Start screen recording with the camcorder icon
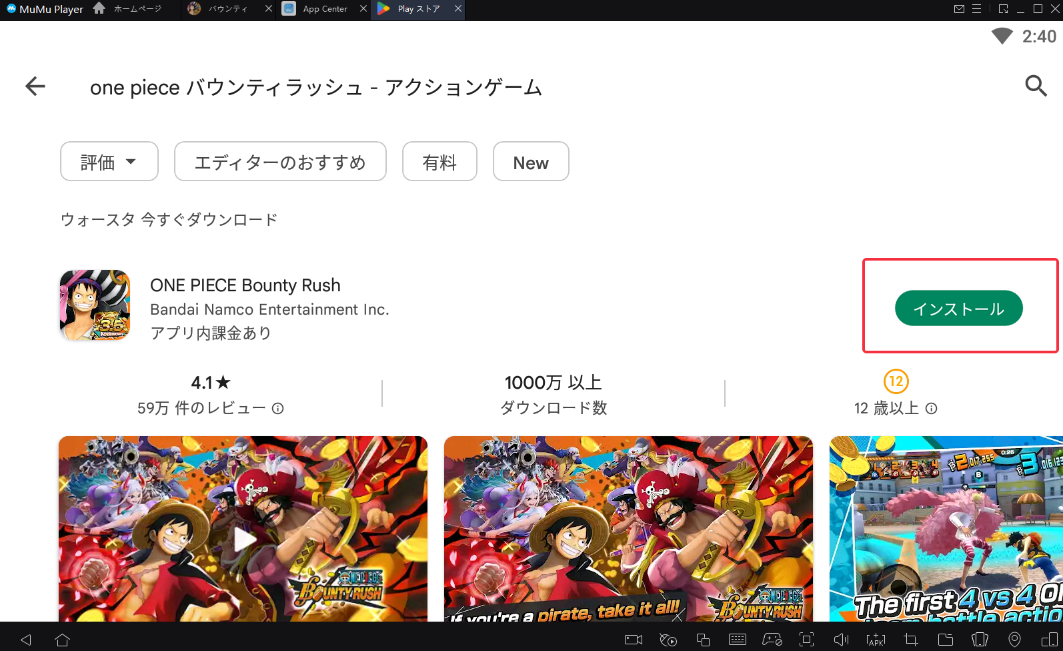This screenshot has width=1063, height=651. coord(633,639)
